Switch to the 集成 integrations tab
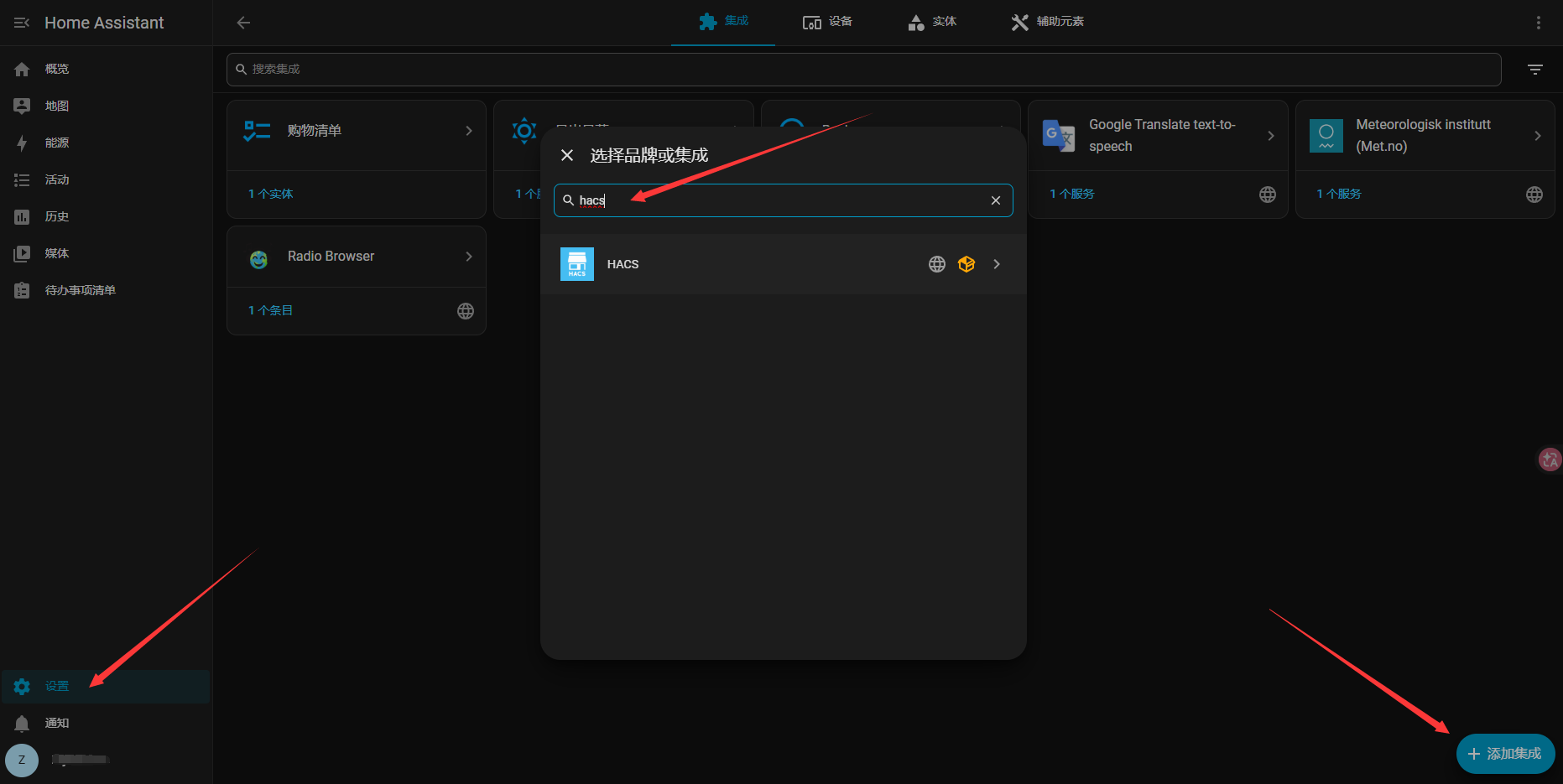Screen dimensions: 1563x784 point(723,22)
